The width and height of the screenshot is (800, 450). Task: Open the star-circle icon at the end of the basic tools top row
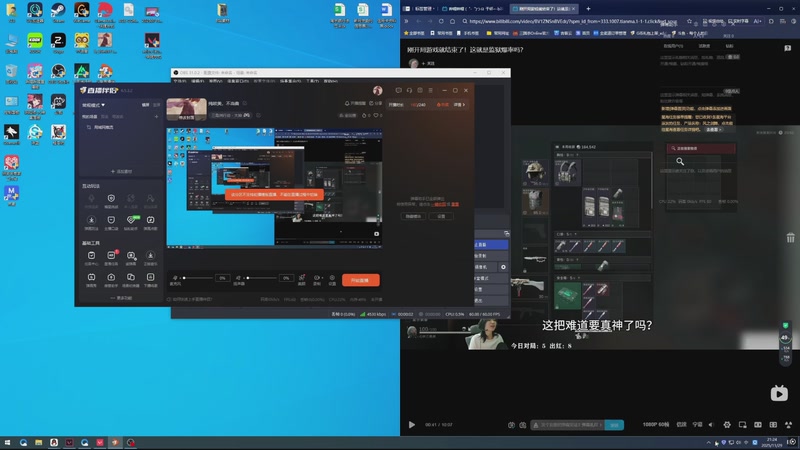(151, 255)
